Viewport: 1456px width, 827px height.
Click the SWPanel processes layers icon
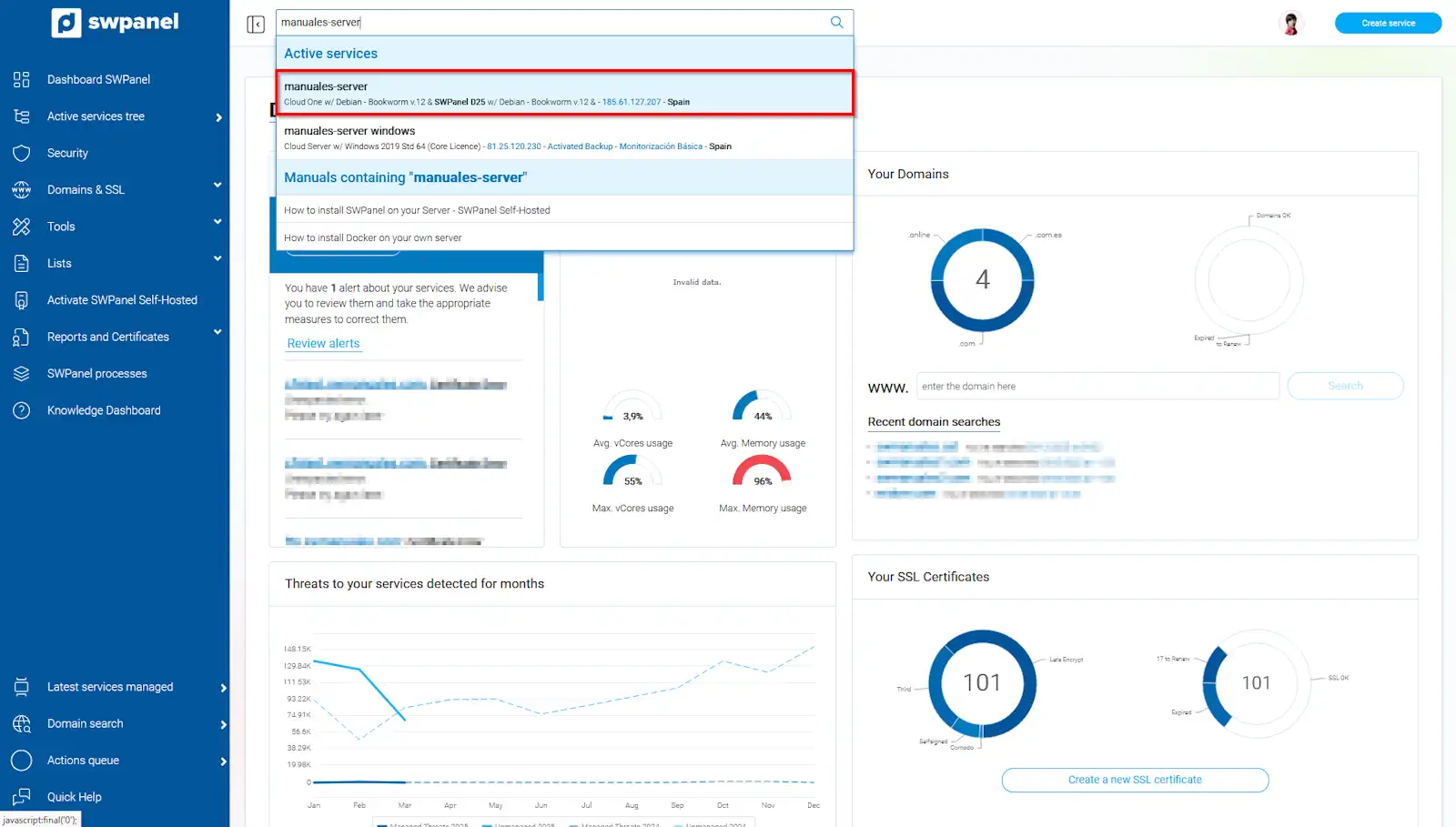[x=22, y=374]
